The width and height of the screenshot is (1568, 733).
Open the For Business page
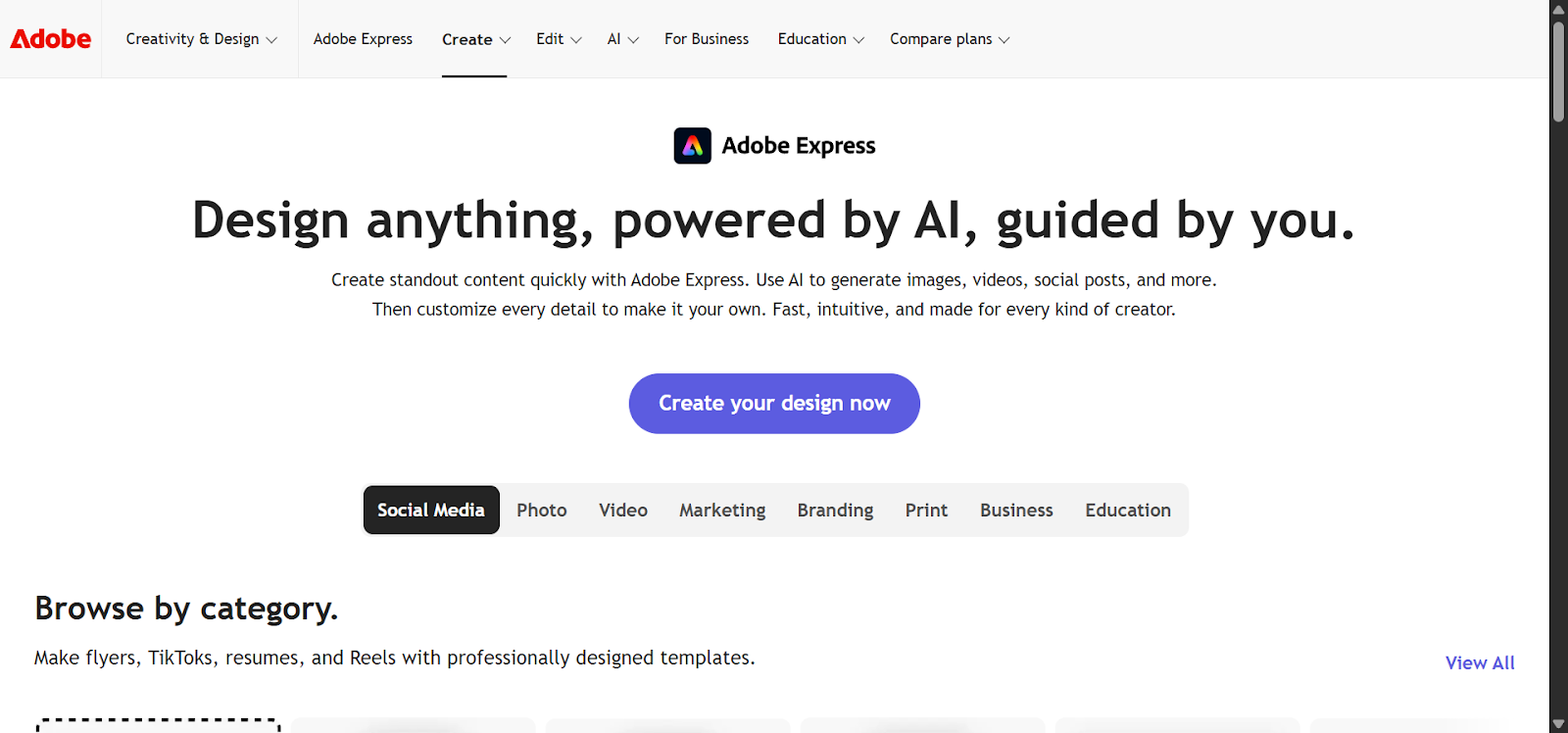pyautogui.click(x=707, y=39)
